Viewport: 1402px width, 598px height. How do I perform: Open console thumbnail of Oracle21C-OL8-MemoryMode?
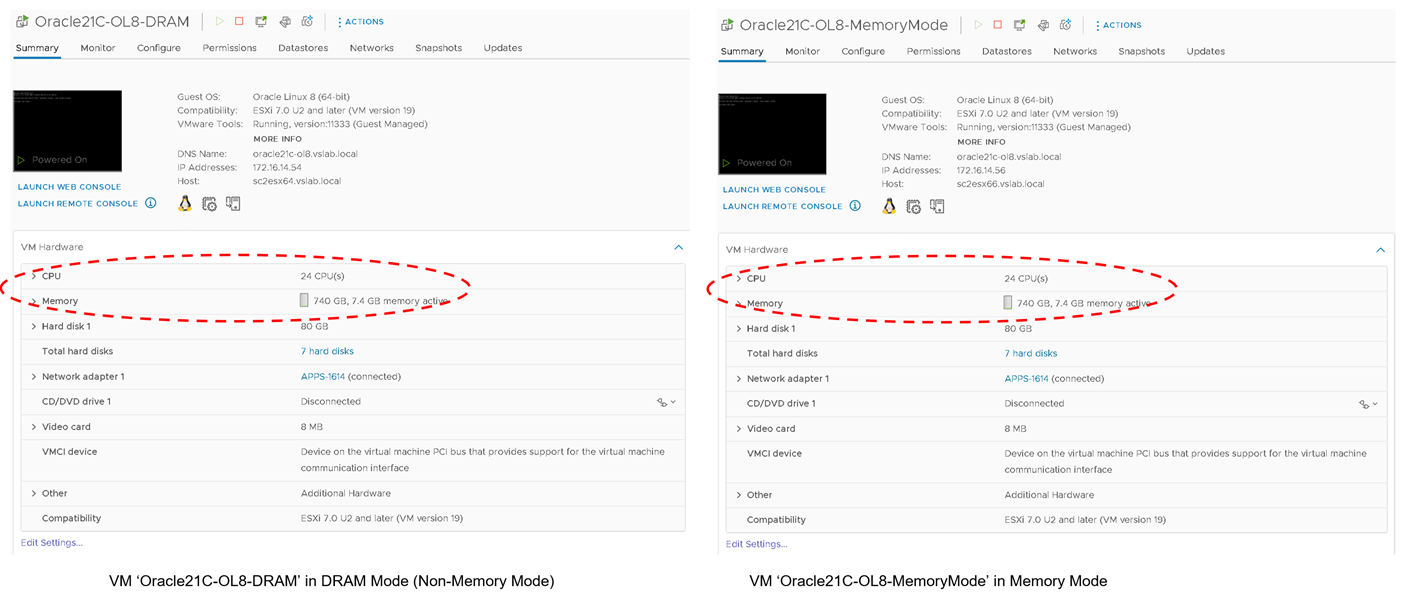coord(772,133)
